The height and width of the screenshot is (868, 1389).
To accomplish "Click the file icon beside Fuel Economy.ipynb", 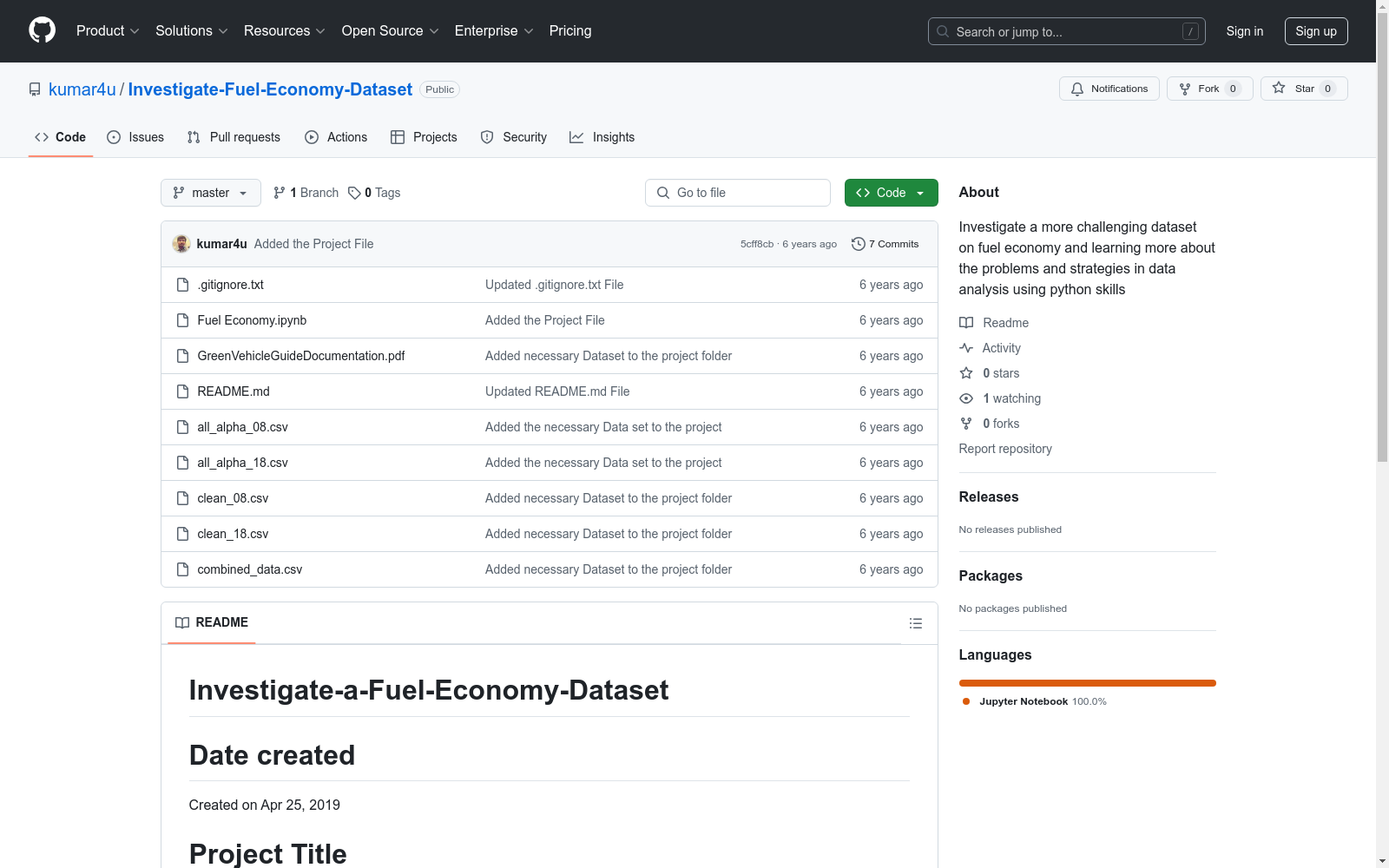I will coord(182,320).
